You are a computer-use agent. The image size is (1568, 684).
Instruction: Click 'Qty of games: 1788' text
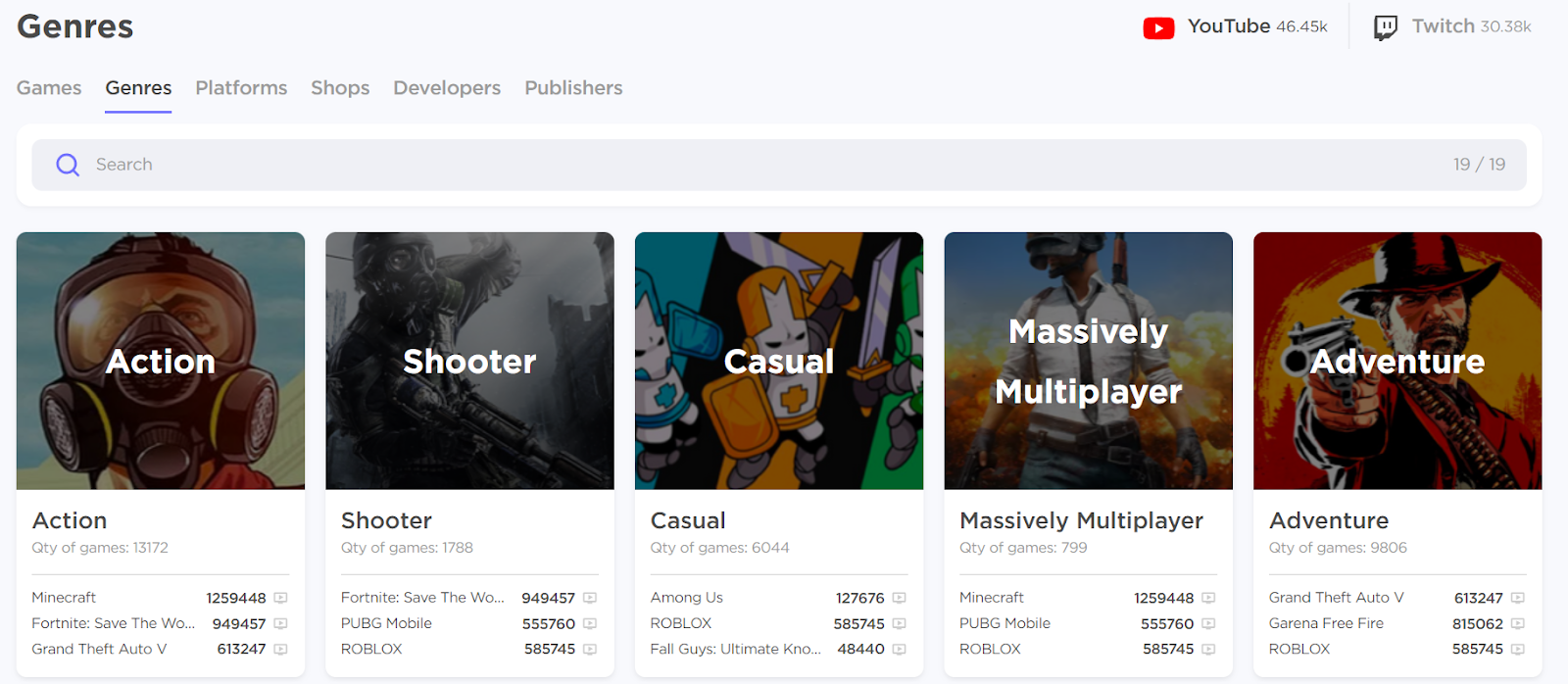(407, 548)
